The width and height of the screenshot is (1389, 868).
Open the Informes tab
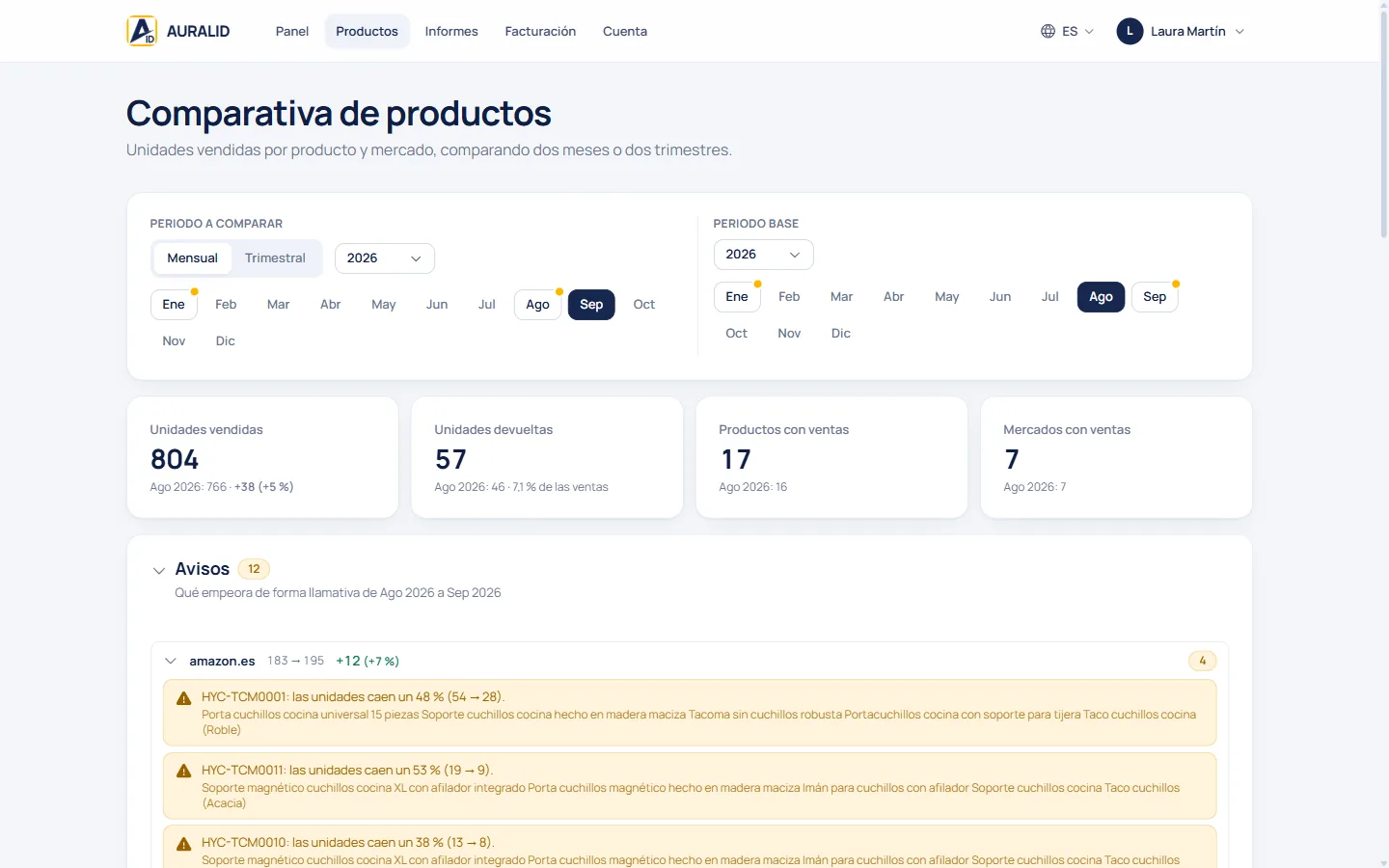[x=451, y=31]
